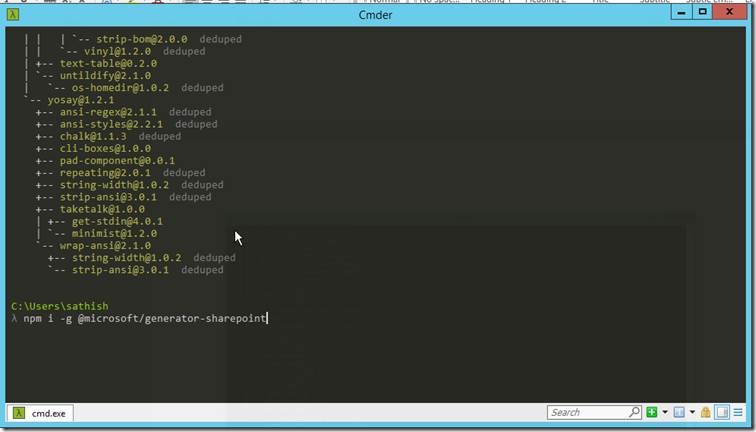Click the magnifier icon in Search box
Image resolution: width=756 pixels, height=432 pixels.
pos(634,412)
